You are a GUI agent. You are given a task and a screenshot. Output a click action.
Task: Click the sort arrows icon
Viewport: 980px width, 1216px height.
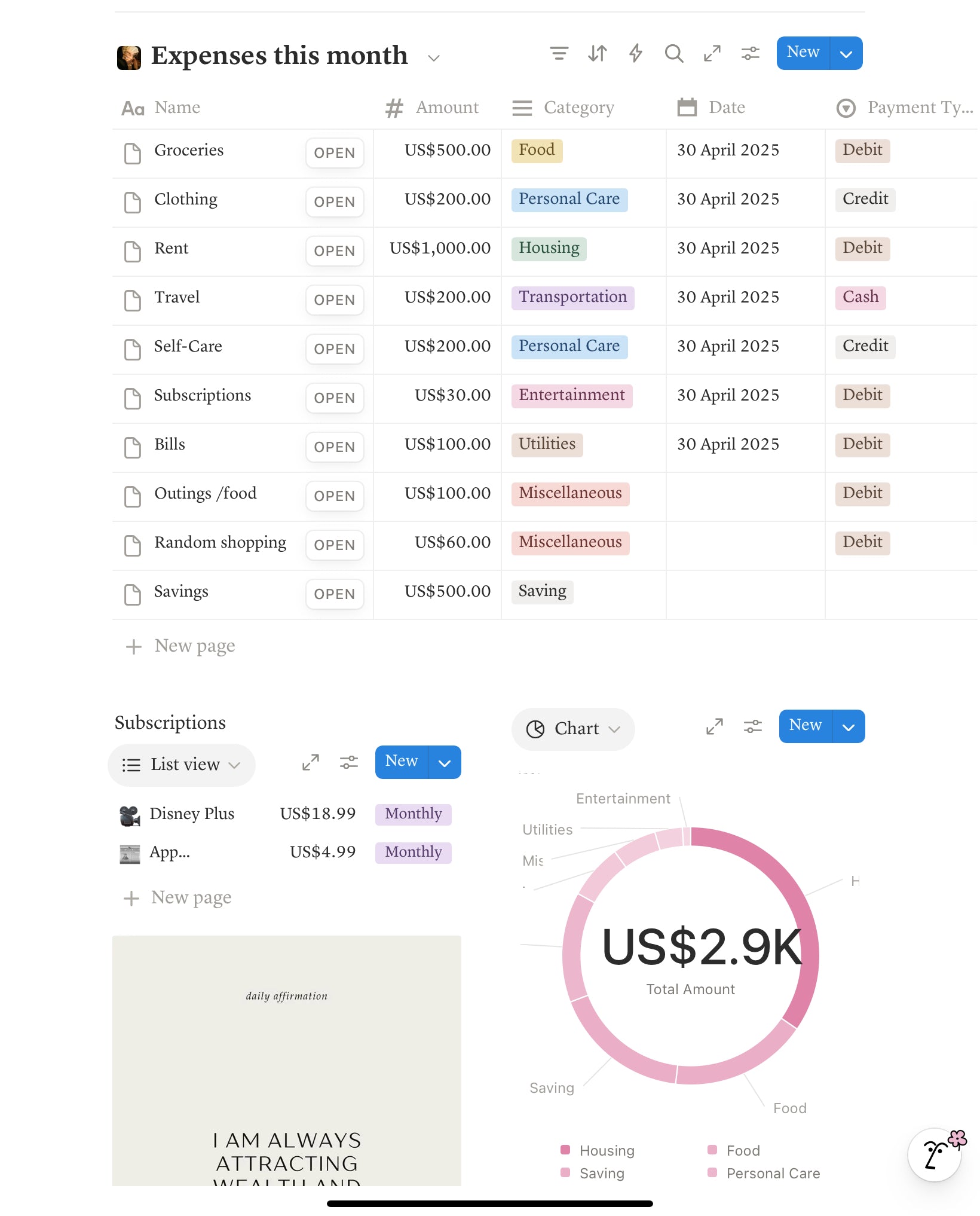point(597,54)
